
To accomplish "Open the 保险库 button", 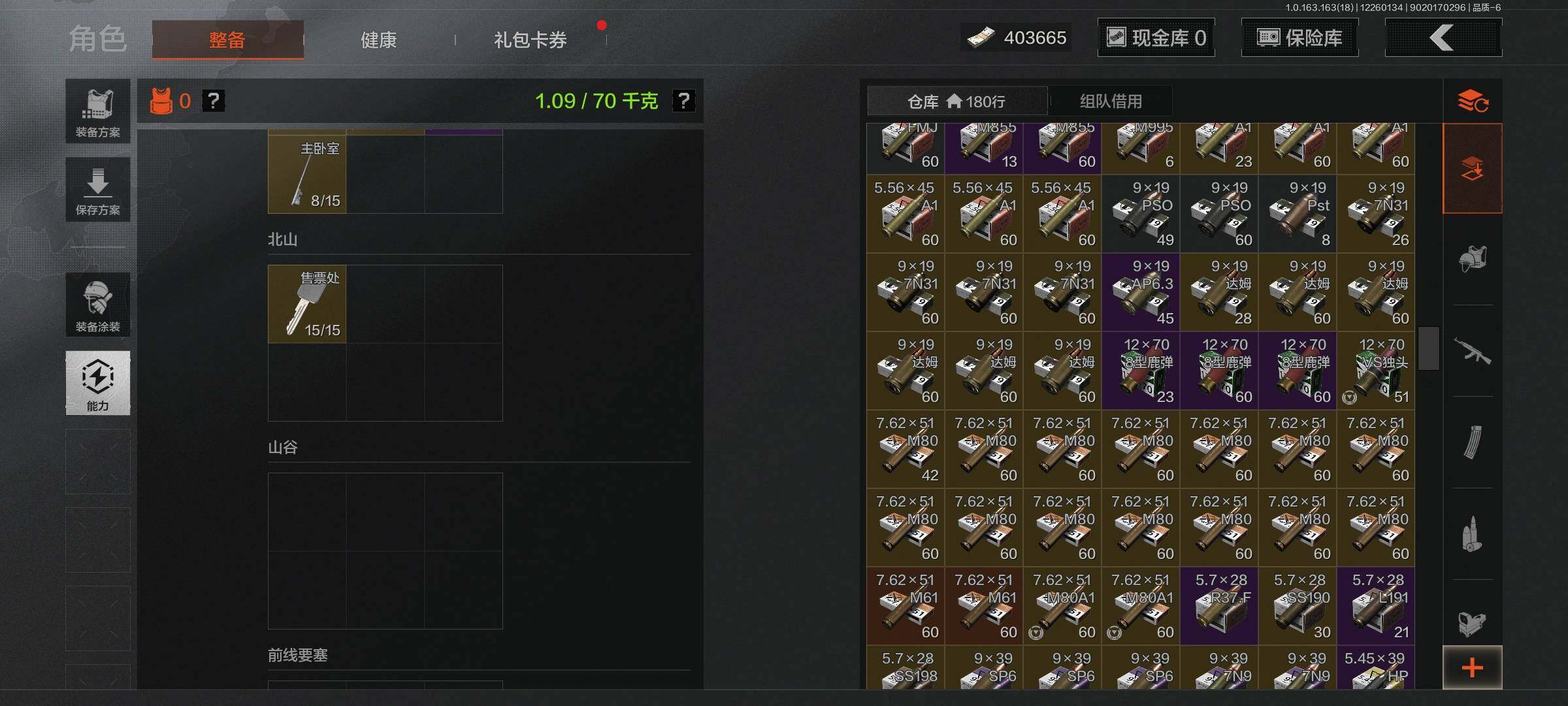I will [1300, 38].
